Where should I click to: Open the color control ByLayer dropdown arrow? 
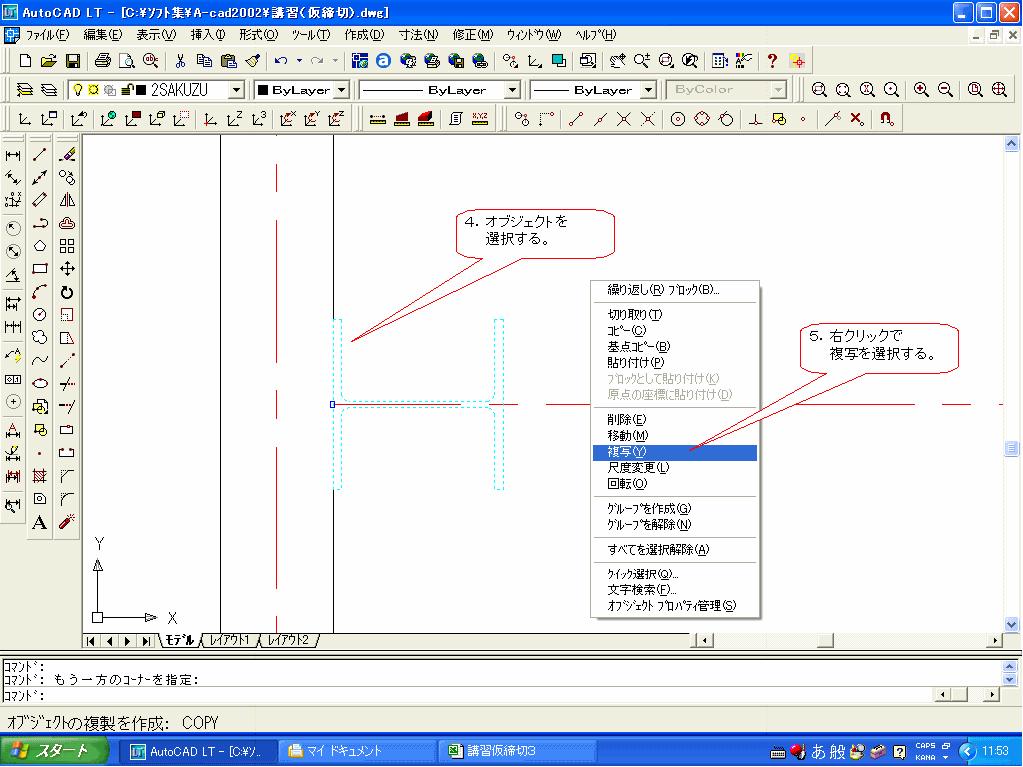tap(343, 89)
